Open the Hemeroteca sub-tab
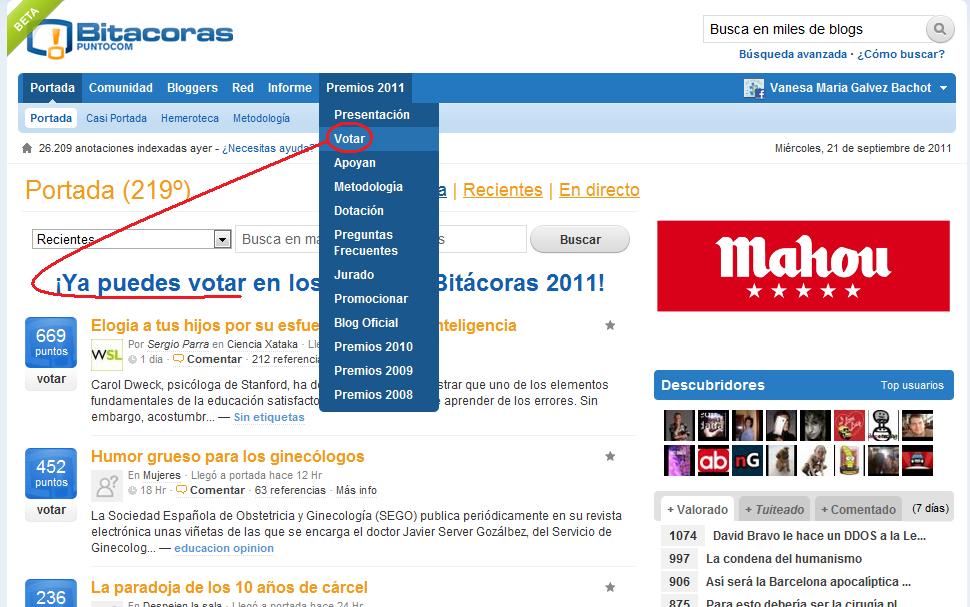This screenshot has height=607, width=970. (x=190, y=118)
